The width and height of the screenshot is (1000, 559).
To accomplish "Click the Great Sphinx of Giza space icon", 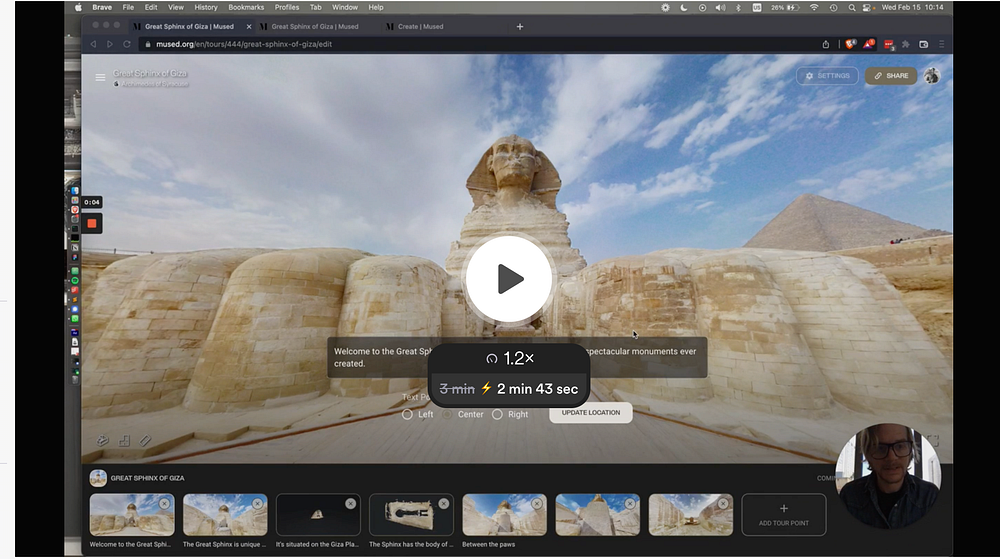I will [x=98, y=478].
